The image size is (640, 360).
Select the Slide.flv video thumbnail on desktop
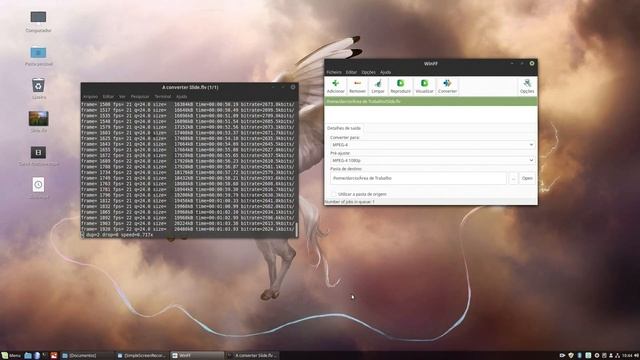(38, 119)
